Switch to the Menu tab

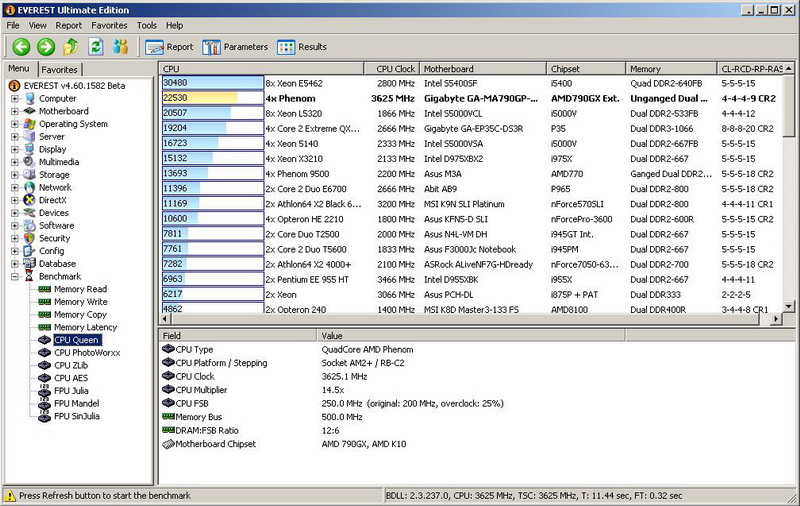19,68
